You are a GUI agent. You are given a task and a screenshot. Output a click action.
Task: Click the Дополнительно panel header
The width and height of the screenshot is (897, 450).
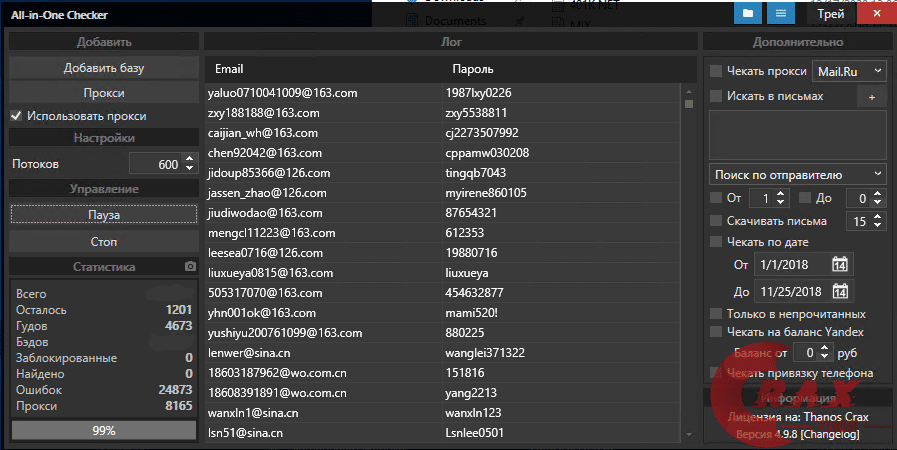(797, 42)
